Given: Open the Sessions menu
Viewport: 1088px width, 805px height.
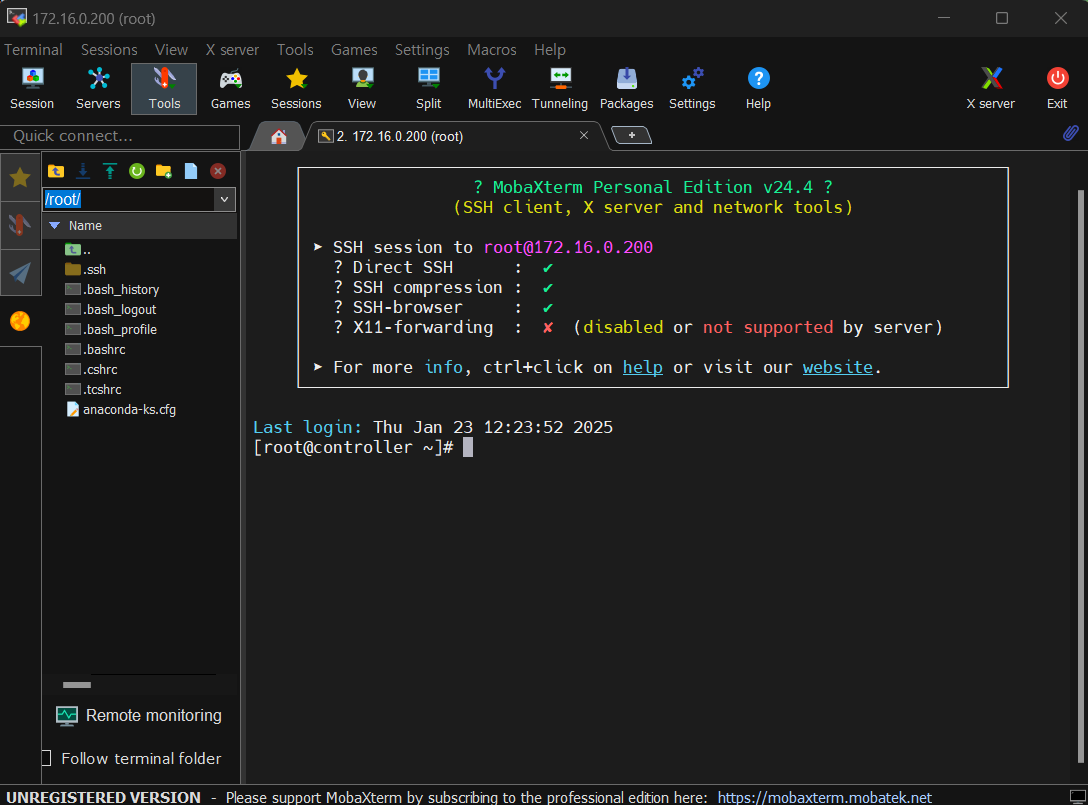Looking at the screenshot, I should tap(109, 50).
